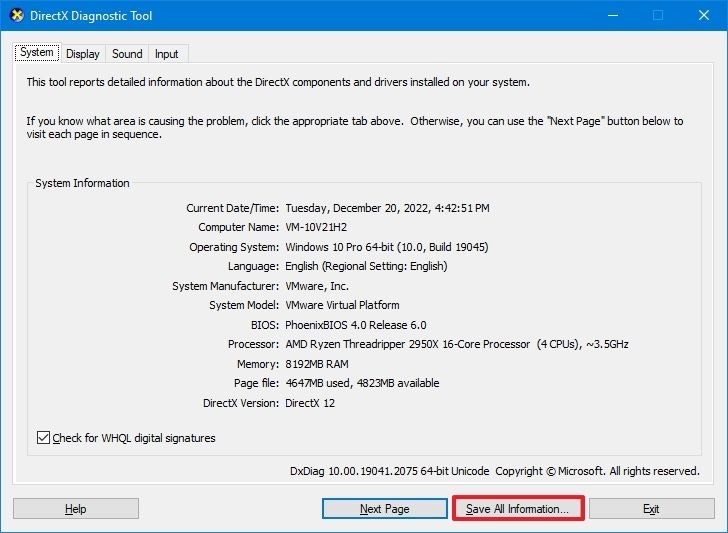Click the DxDiag version copyright text

(494, 471)
